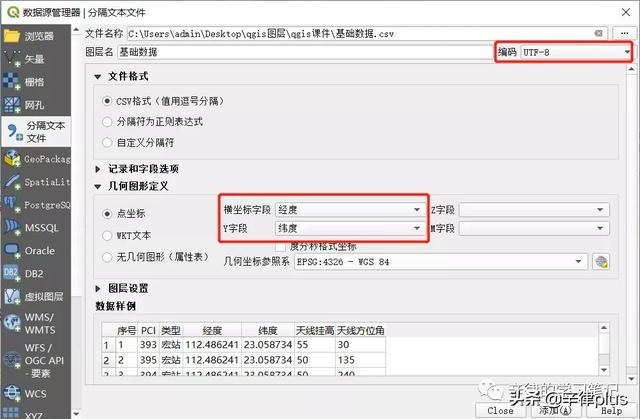Expand the 记录和字段选项 section
Image resolution: width=640 pixels, height=419 pixels.
(98, 168)
